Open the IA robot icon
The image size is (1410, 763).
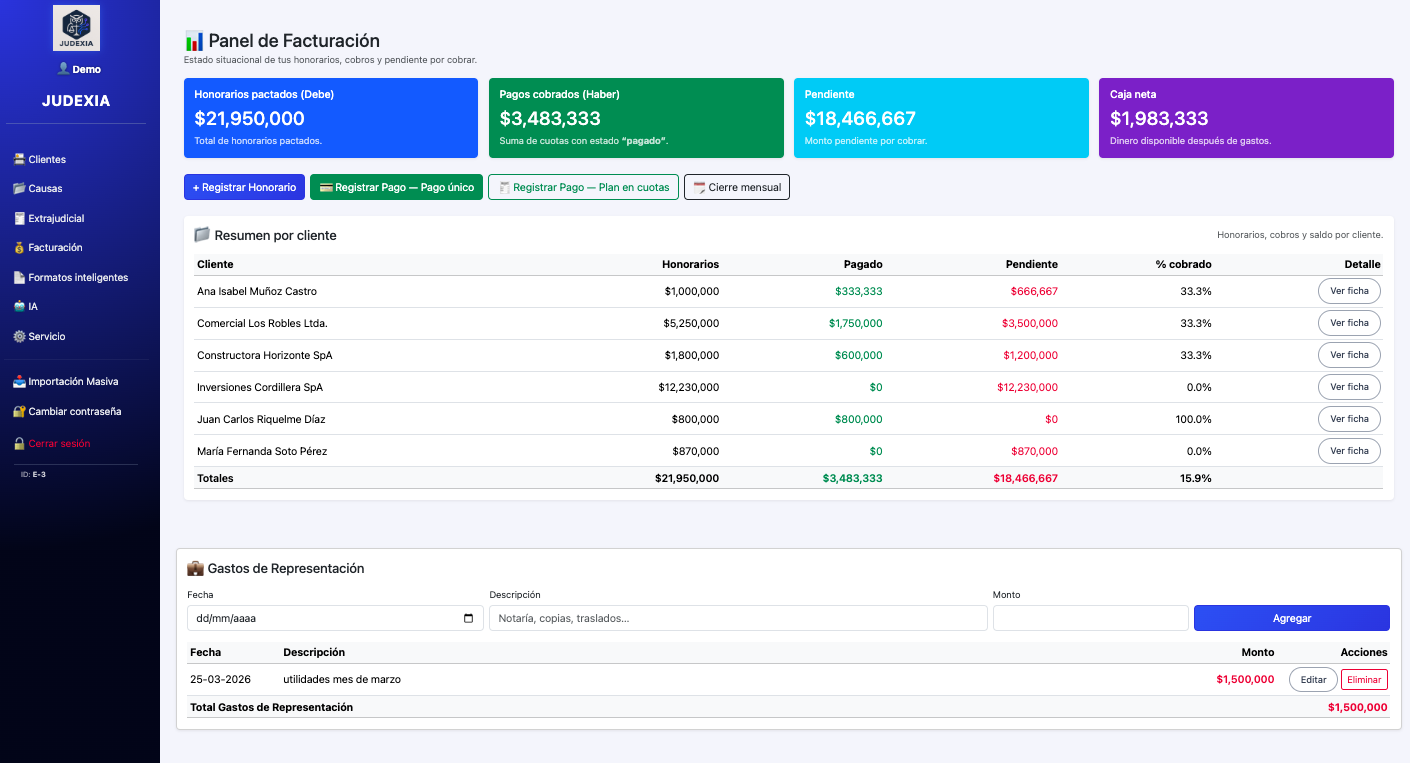point(19,307)
